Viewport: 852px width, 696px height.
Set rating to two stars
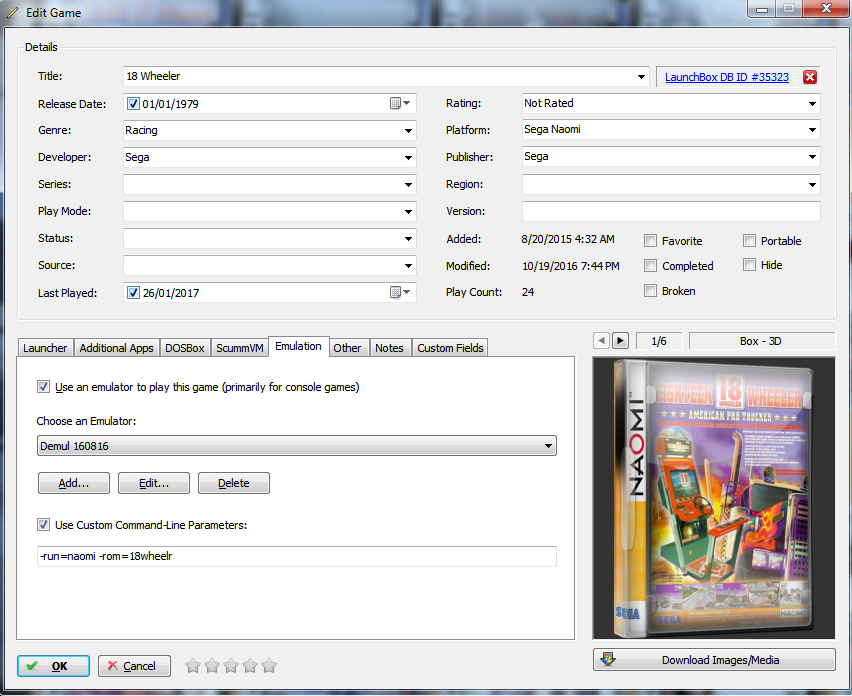(x=212, y=666)
